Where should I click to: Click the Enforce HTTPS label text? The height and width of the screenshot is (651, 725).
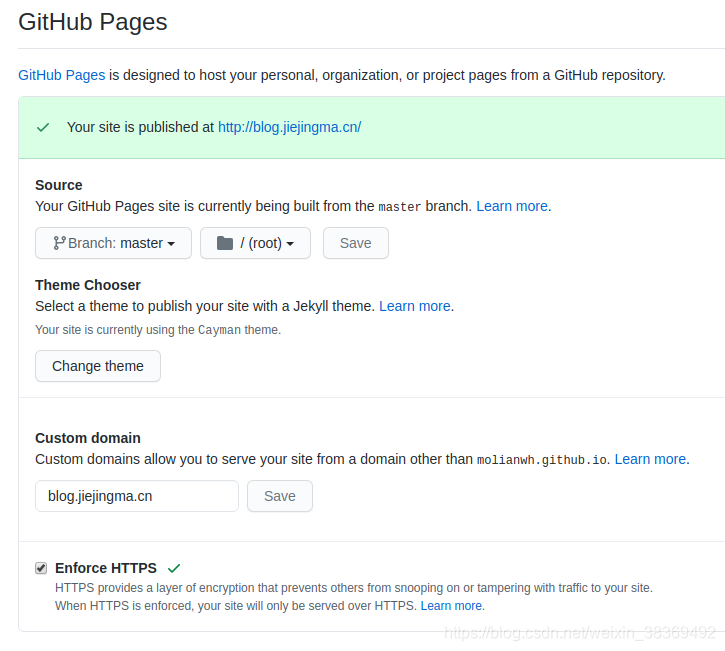click(x=106, y=568)
